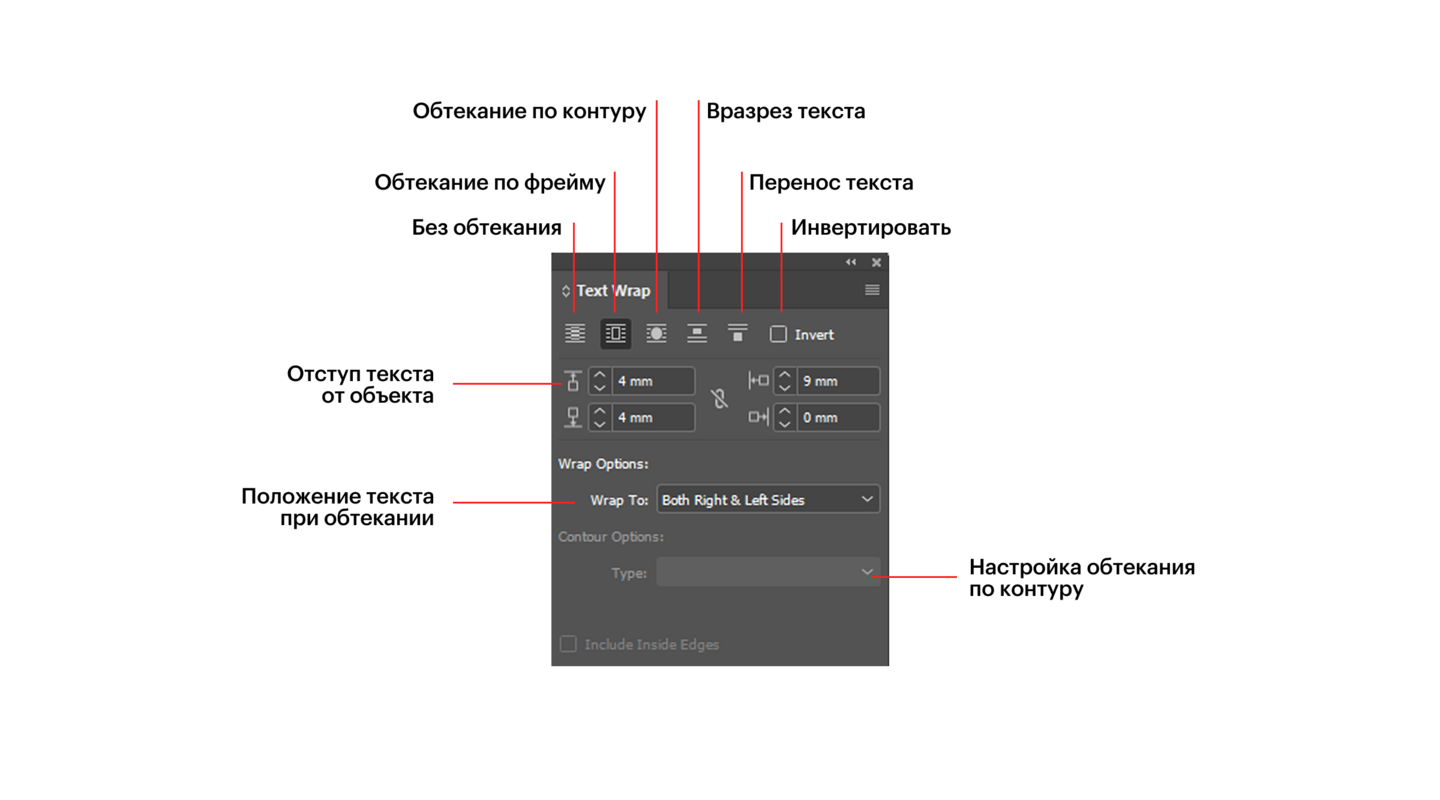Screen dimensions: 1440x800
Task: Increase the top offset with up arrow
Action: 600,374
